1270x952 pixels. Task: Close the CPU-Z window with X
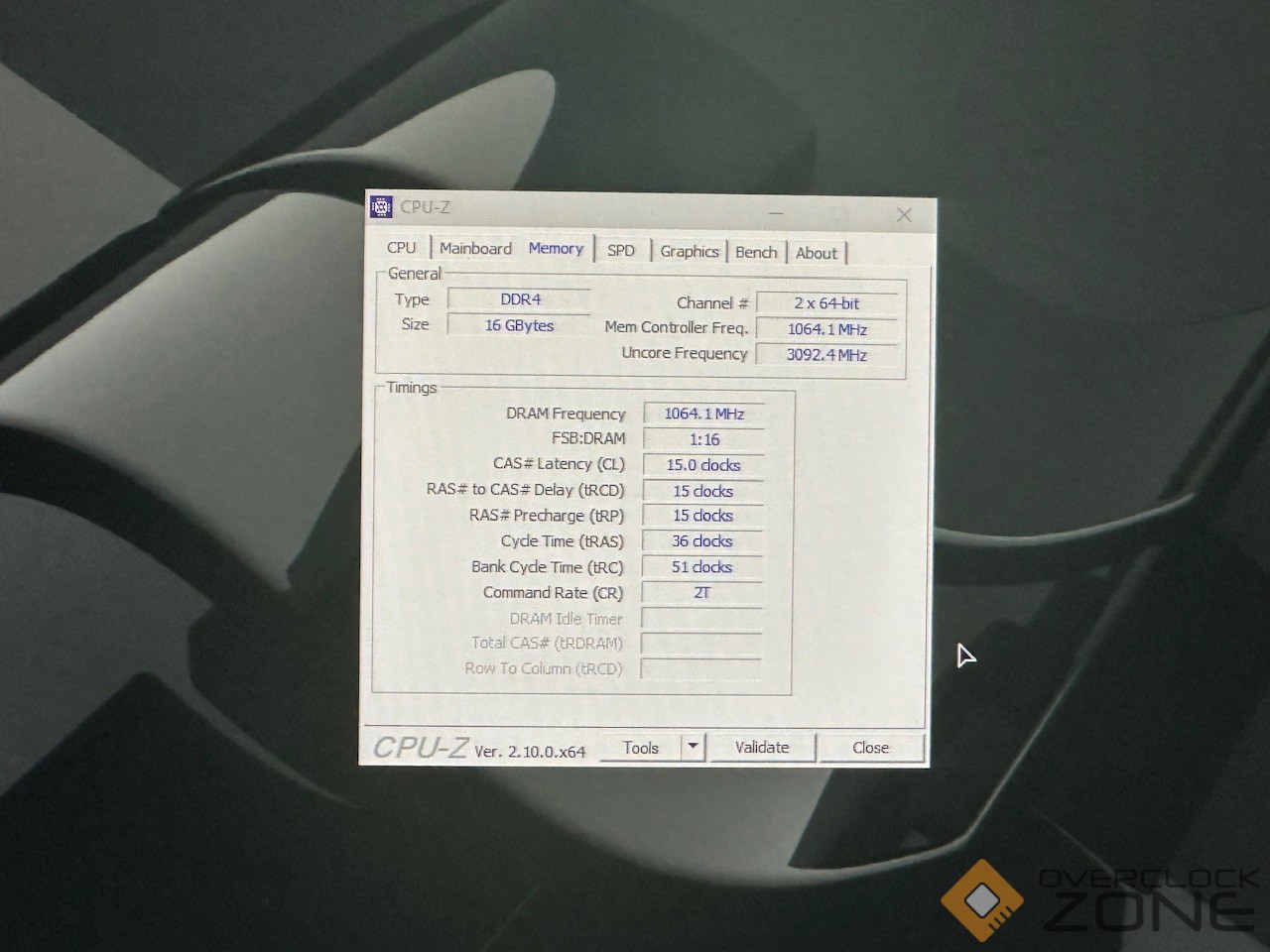pyautogui.click(x=904, y=214)
